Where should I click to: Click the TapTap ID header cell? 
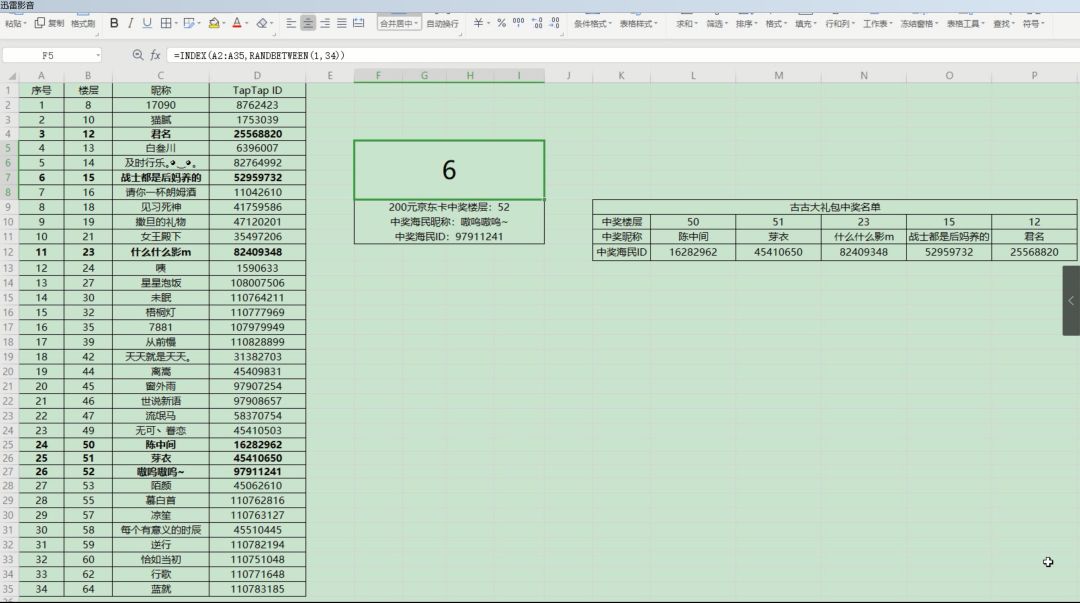257,90
